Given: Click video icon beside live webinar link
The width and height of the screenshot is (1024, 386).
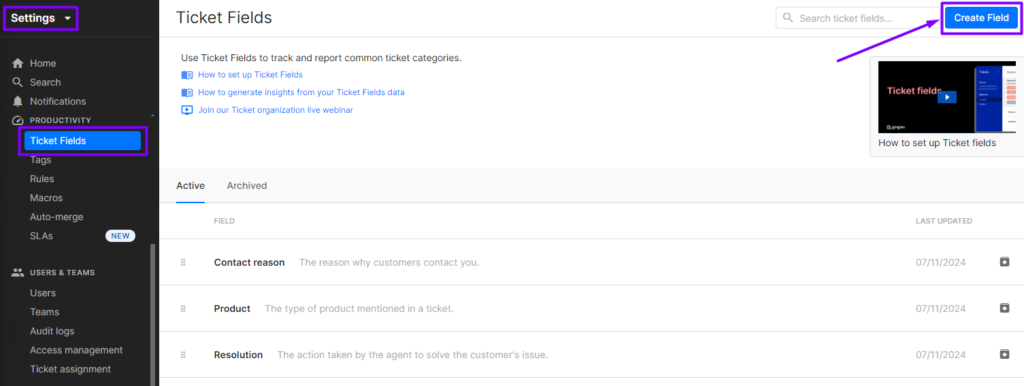Looking at the screenshot, I should 187,110.
